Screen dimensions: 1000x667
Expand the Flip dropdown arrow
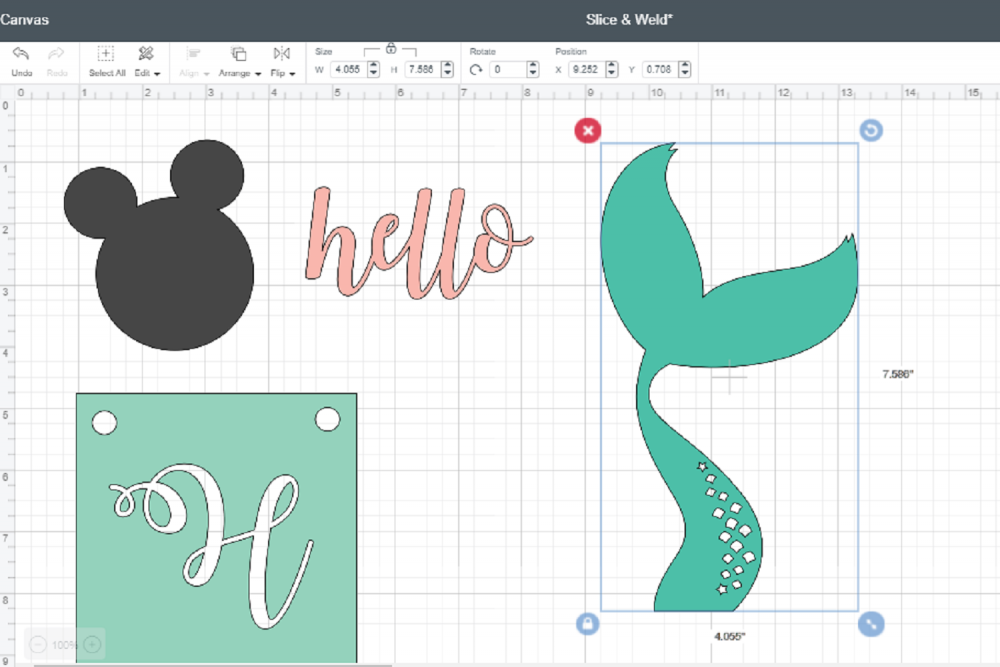tap(292, 74)
